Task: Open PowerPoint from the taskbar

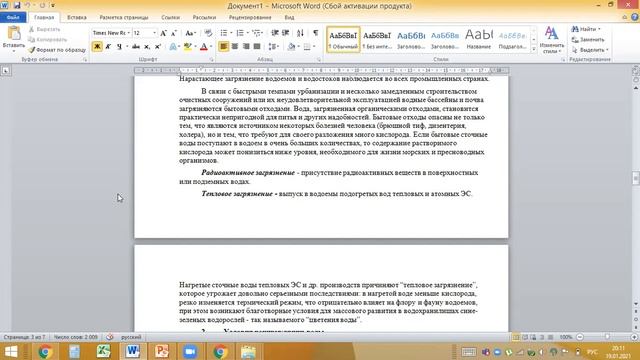Action: coord(162,351)
